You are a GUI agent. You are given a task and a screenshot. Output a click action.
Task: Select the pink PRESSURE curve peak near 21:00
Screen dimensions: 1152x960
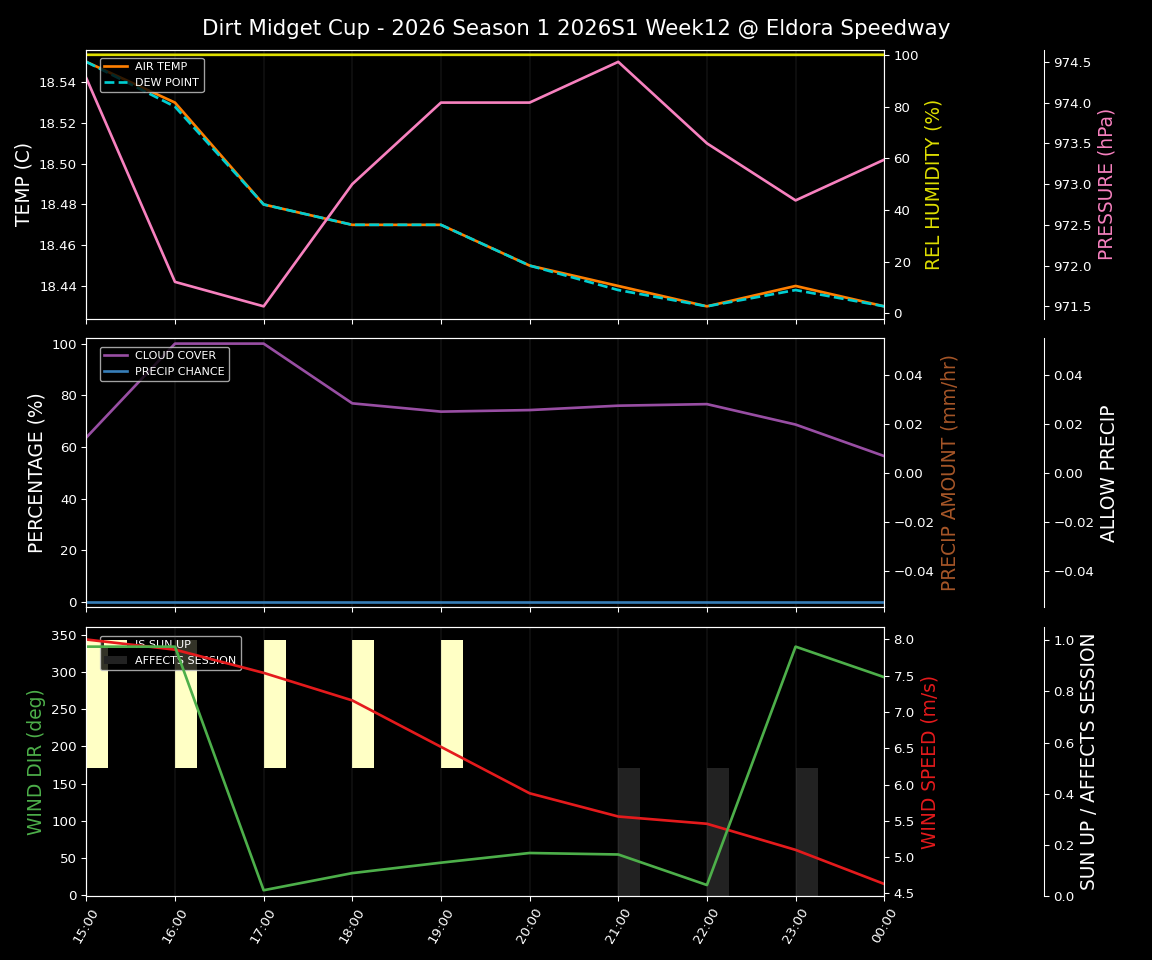point(616,62)
